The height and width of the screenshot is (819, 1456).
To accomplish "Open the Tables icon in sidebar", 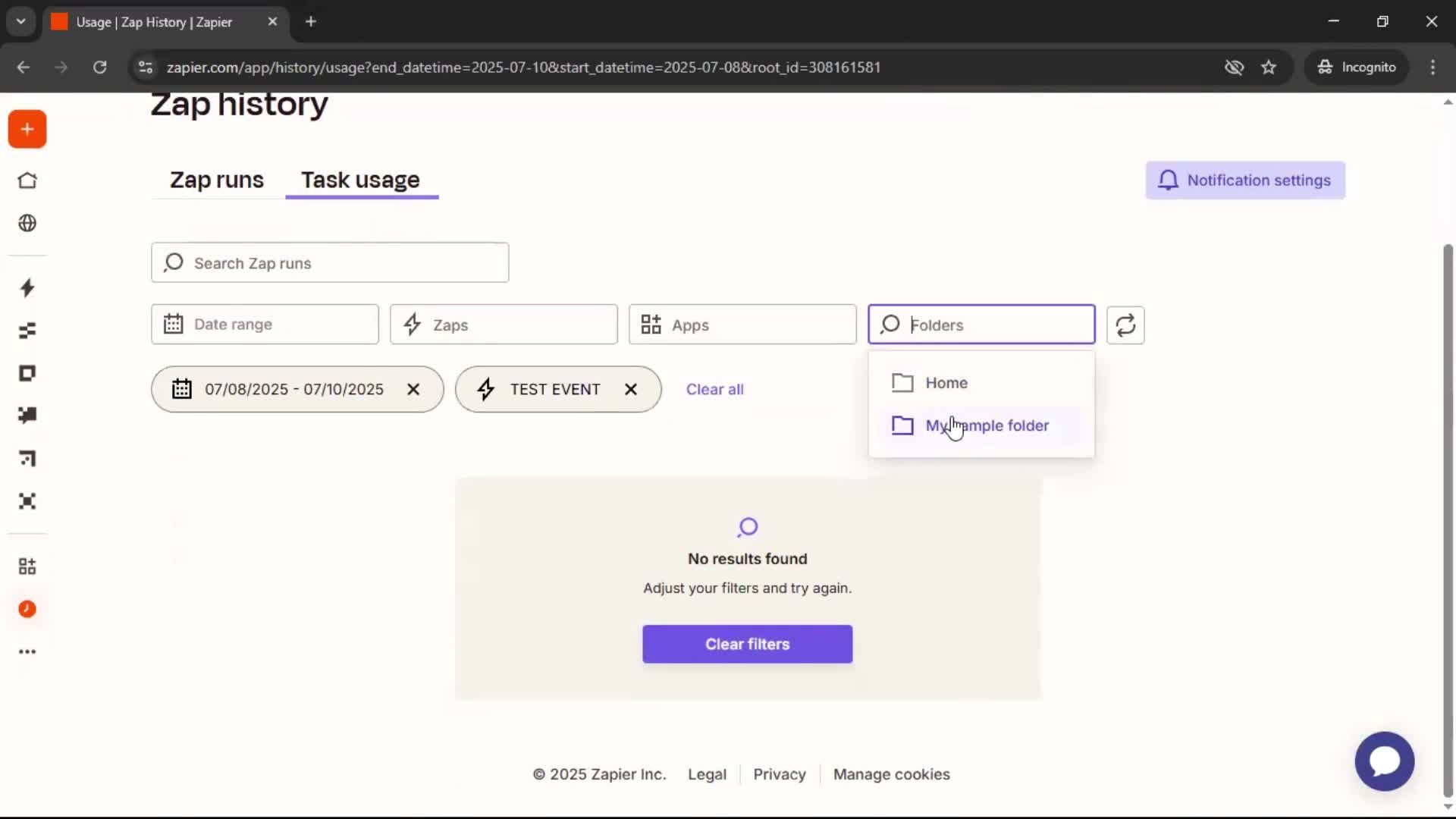I will tap(27, 331).
